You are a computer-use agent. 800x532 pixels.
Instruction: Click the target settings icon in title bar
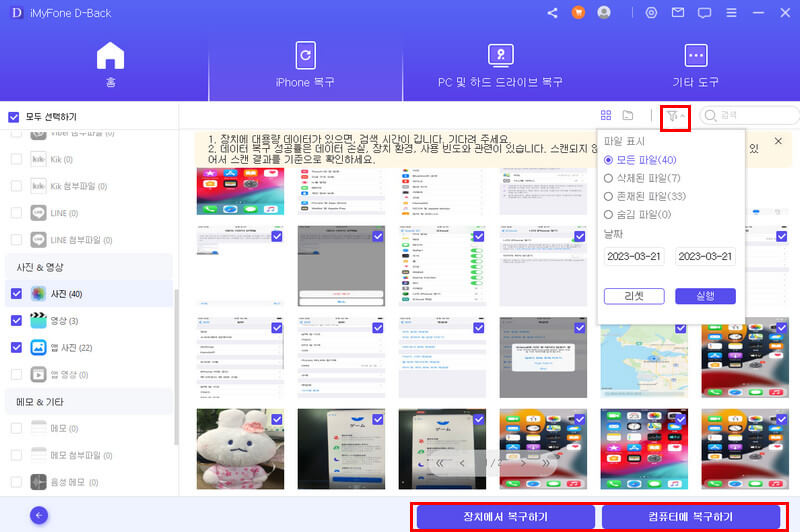[651, 13]
